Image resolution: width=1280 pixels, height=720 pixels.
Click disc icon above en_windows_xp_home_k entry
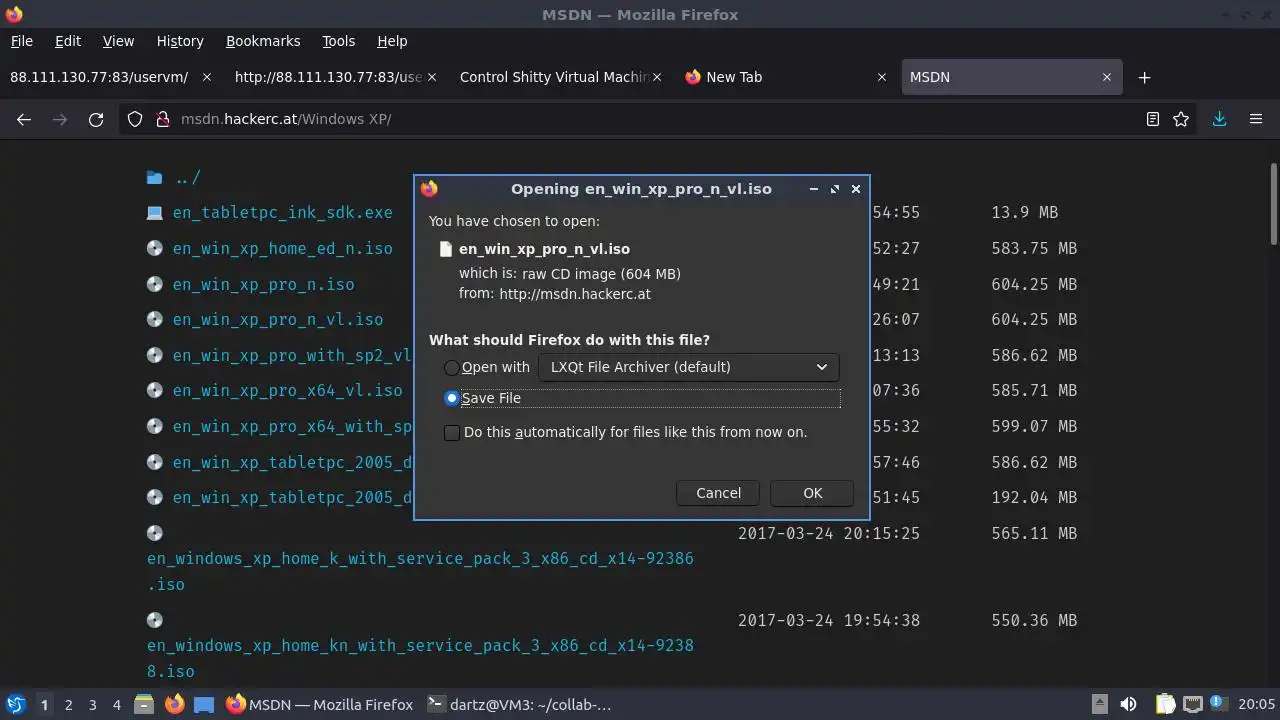154,533
